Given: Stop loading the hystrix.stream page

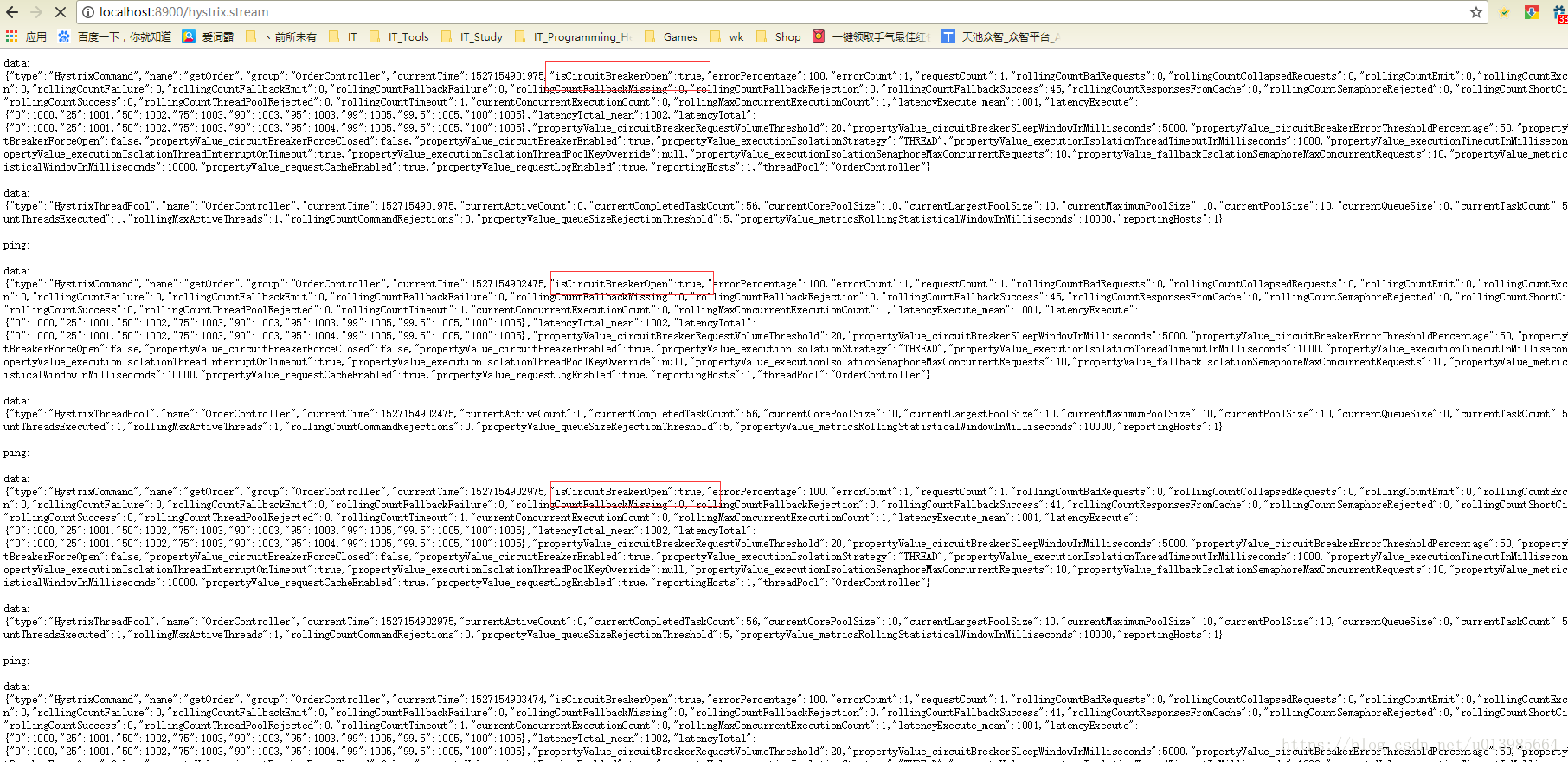Looking at the screenshot, I should (61, 12).
